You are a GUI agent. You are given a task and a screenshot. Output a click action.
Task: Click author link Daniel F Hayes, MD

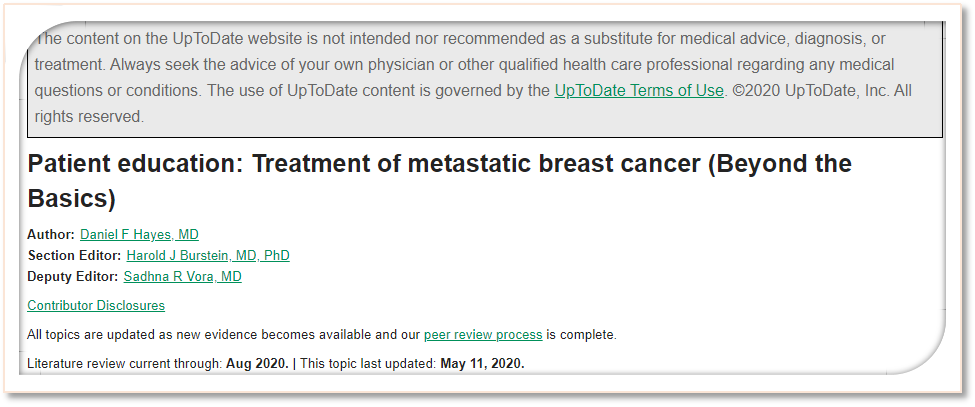coord(139,235)
